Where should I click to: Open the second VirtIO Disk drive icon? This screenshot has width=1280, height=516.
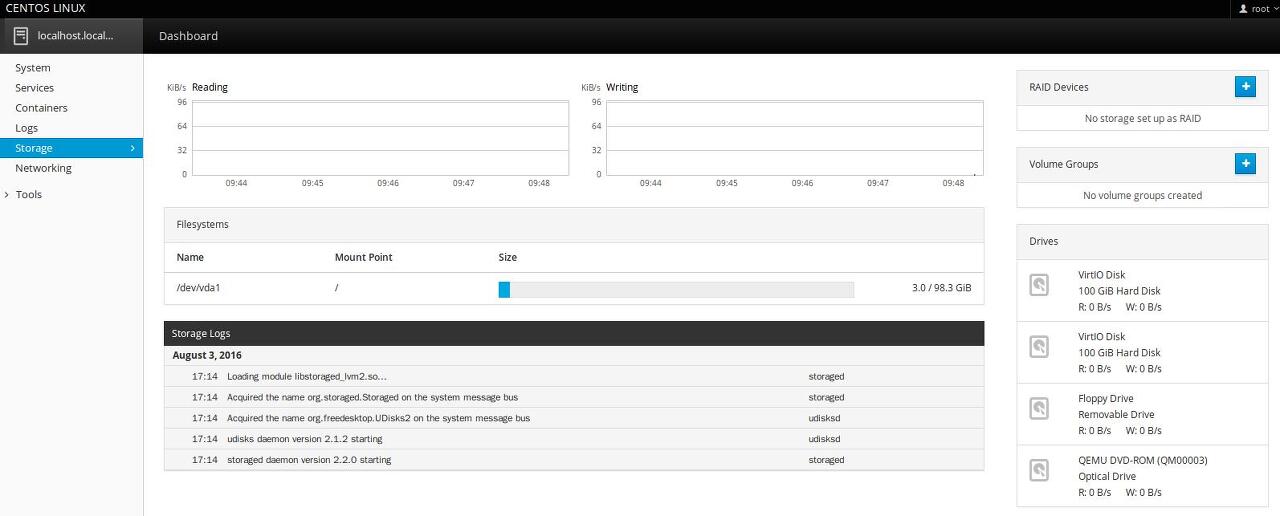click(x=1039, y=347)
